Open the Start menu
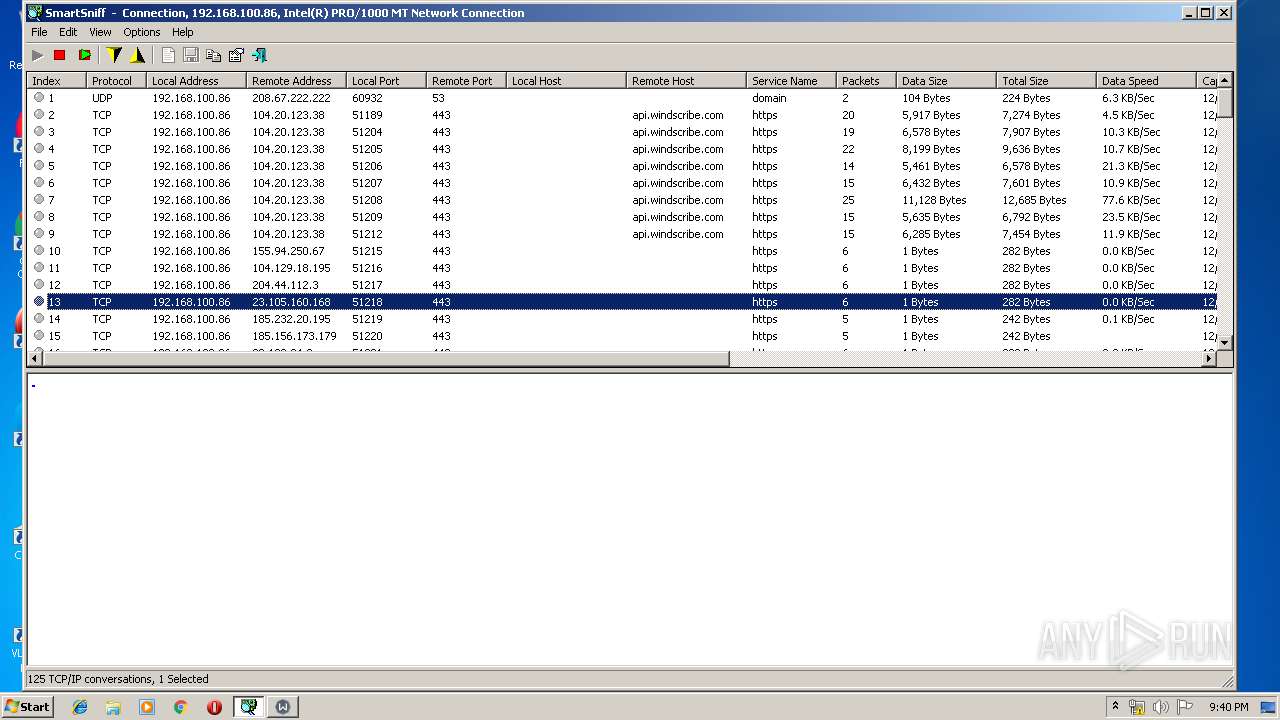 tap(28, 707)
